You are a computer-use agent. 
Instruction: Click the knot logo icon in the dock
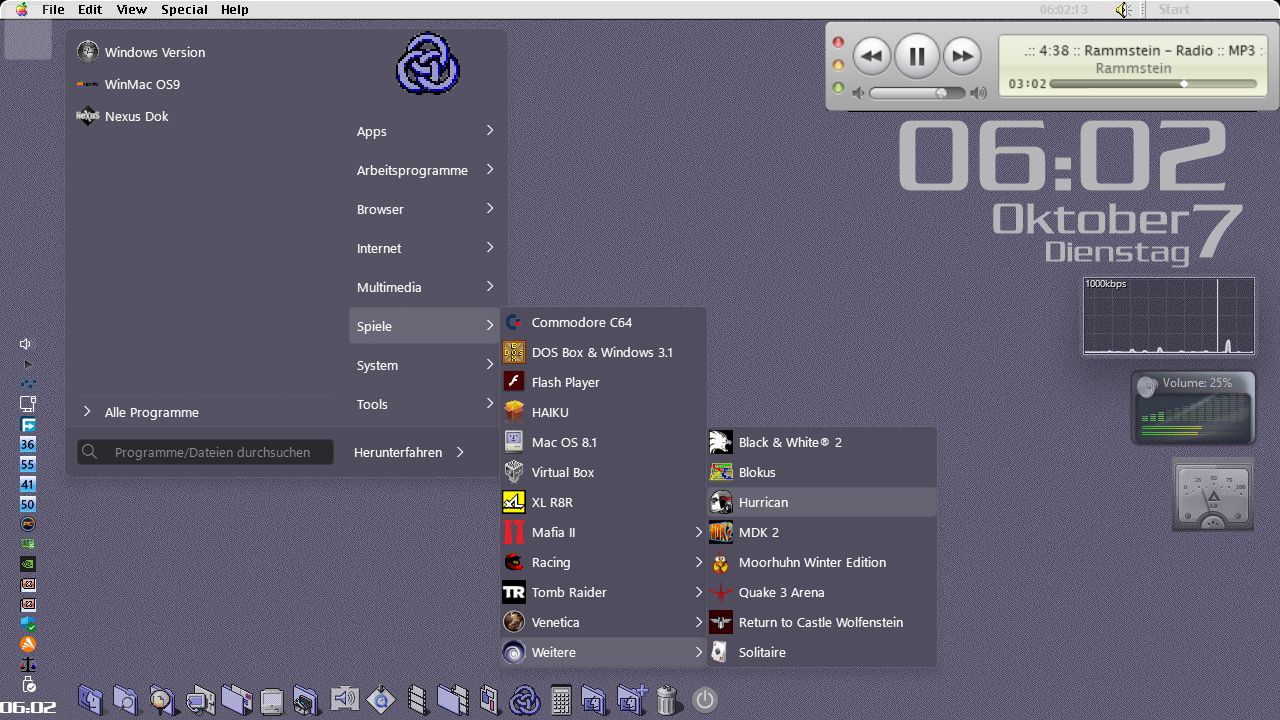(x=525, y=700)
